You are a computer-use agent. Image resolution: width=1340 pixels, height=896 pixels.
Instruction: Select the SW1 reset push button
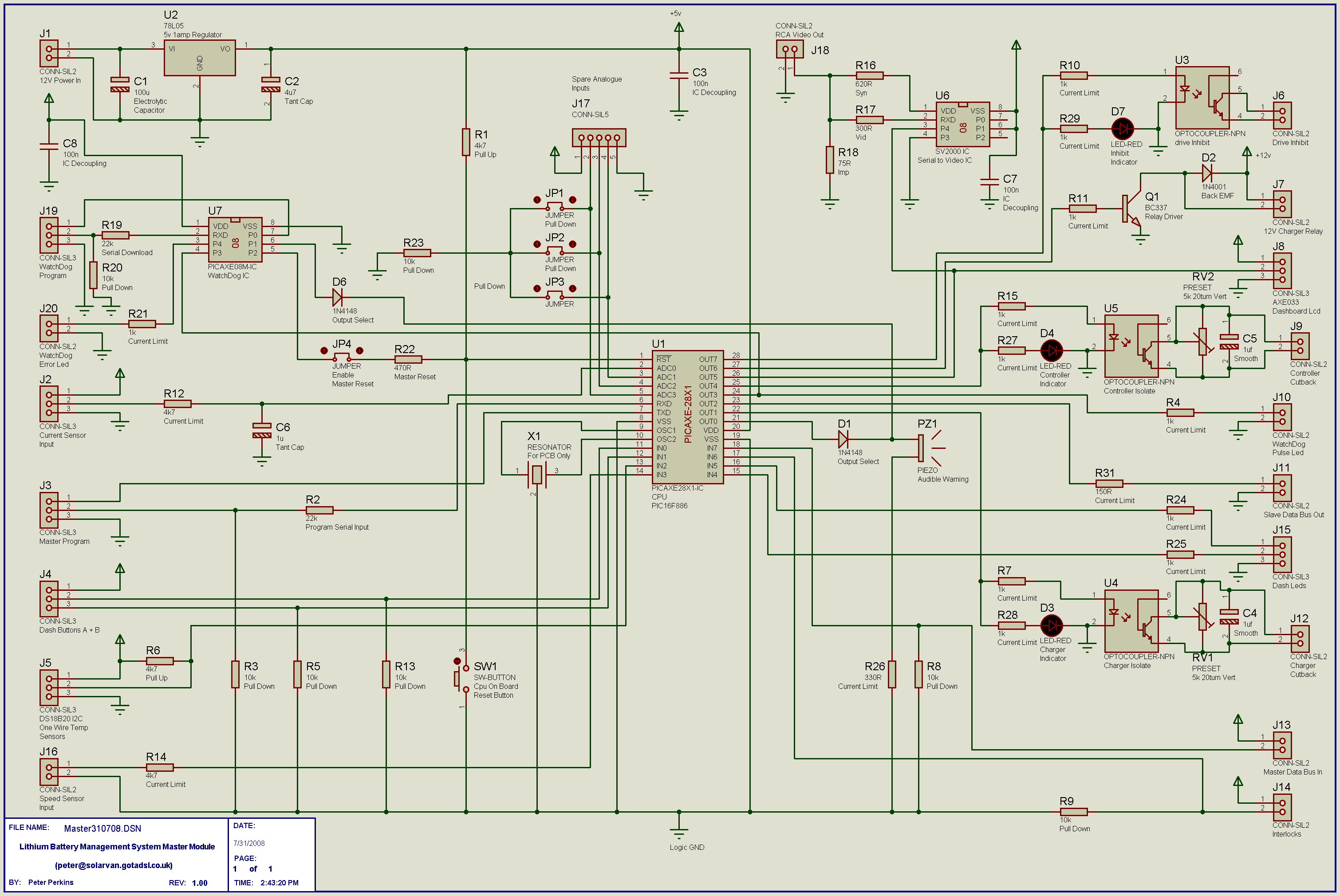click(x=461, y=679)
